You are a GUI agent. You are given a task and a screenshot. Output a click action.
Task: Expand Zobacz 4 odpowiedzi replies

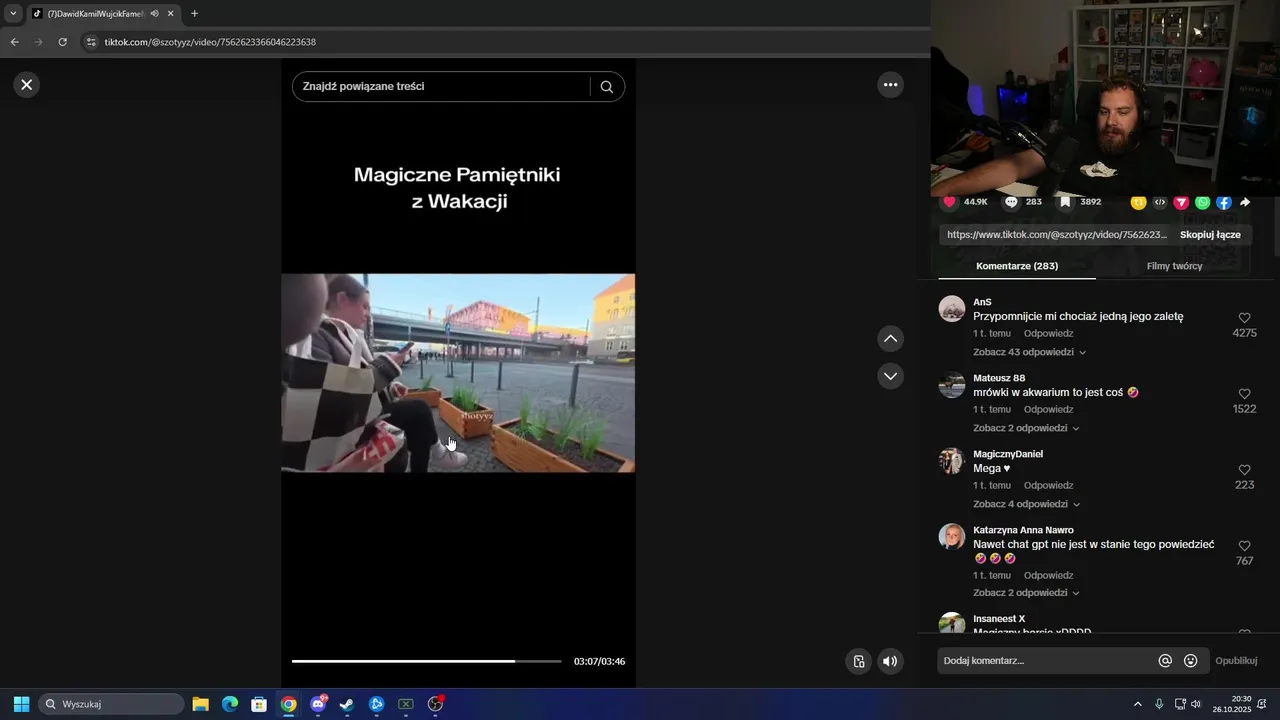click(1026, 504)
